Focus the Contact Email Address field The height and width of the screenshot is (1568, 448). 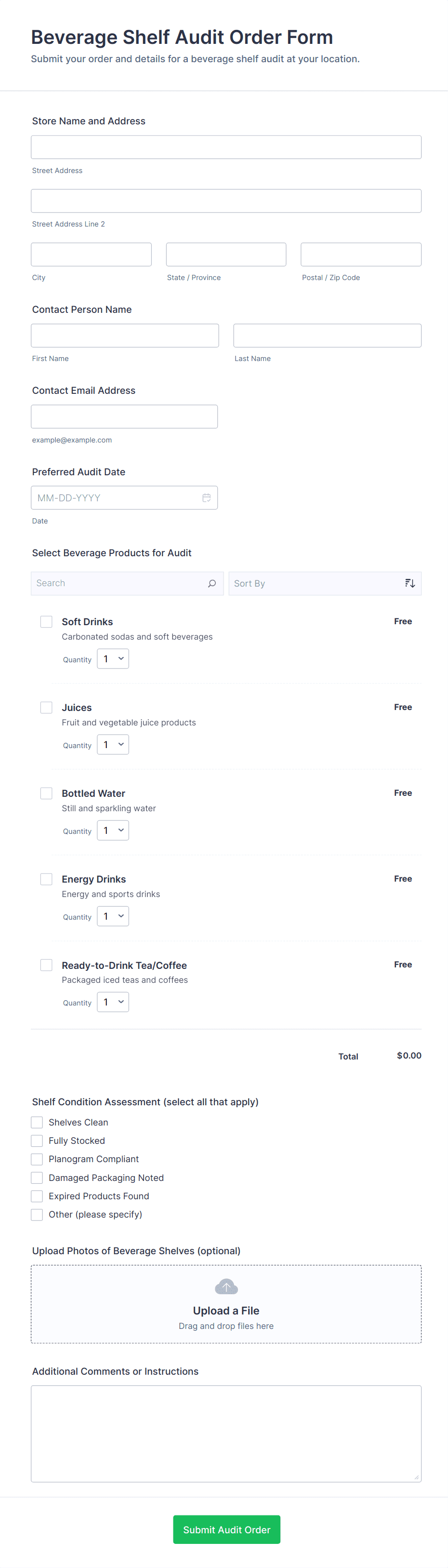[x=124, y=415]
